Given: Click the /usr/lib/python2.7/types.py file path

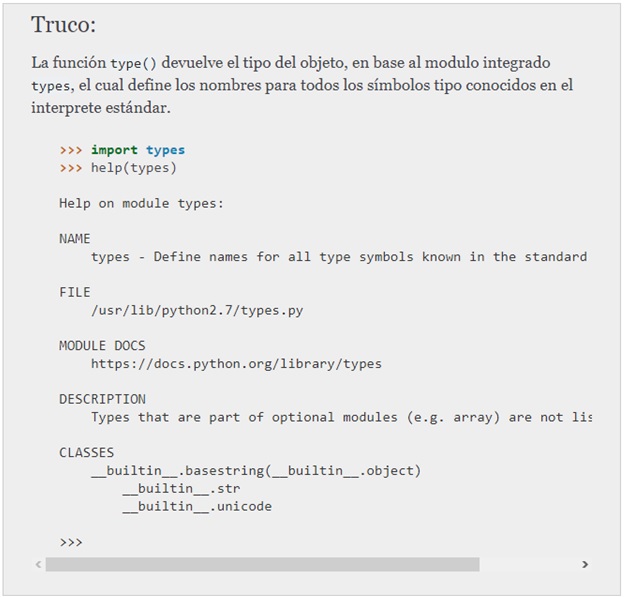Looking at the screenshot, I should [x=197, y=310].
